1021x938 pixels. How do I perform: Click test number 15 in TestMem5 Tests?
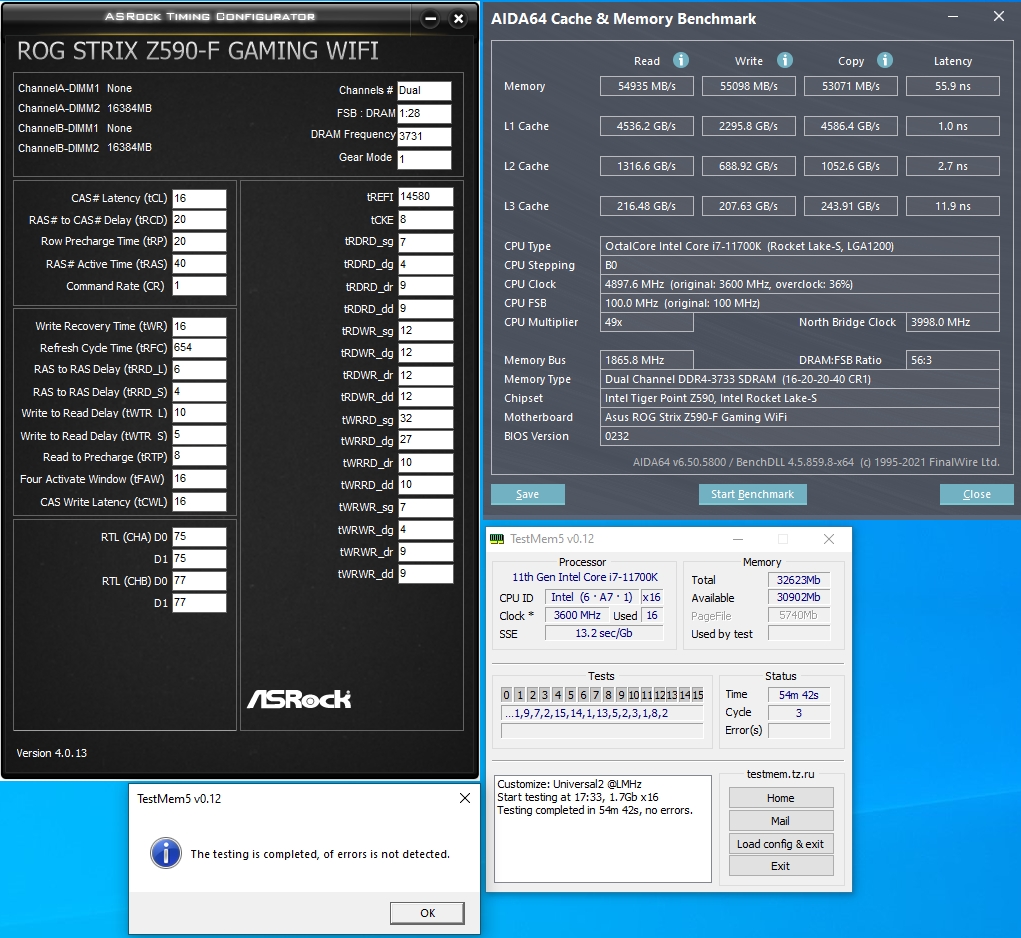(697, 695)
